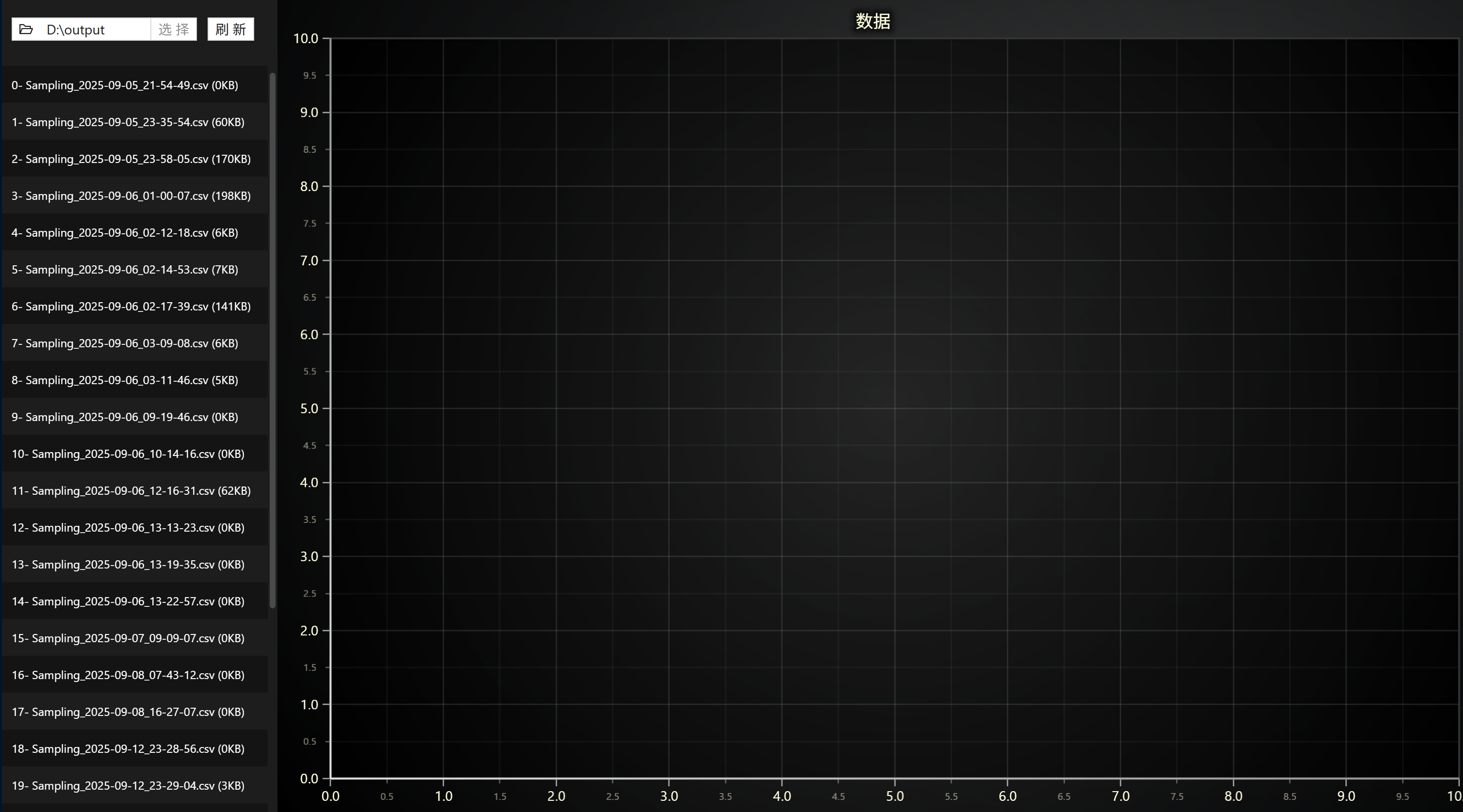1463x812 pixels.
Task: Pick file 11 Sampling_2025-09-06_12-16-31.csv (62KB)
Action: [131, 491]
